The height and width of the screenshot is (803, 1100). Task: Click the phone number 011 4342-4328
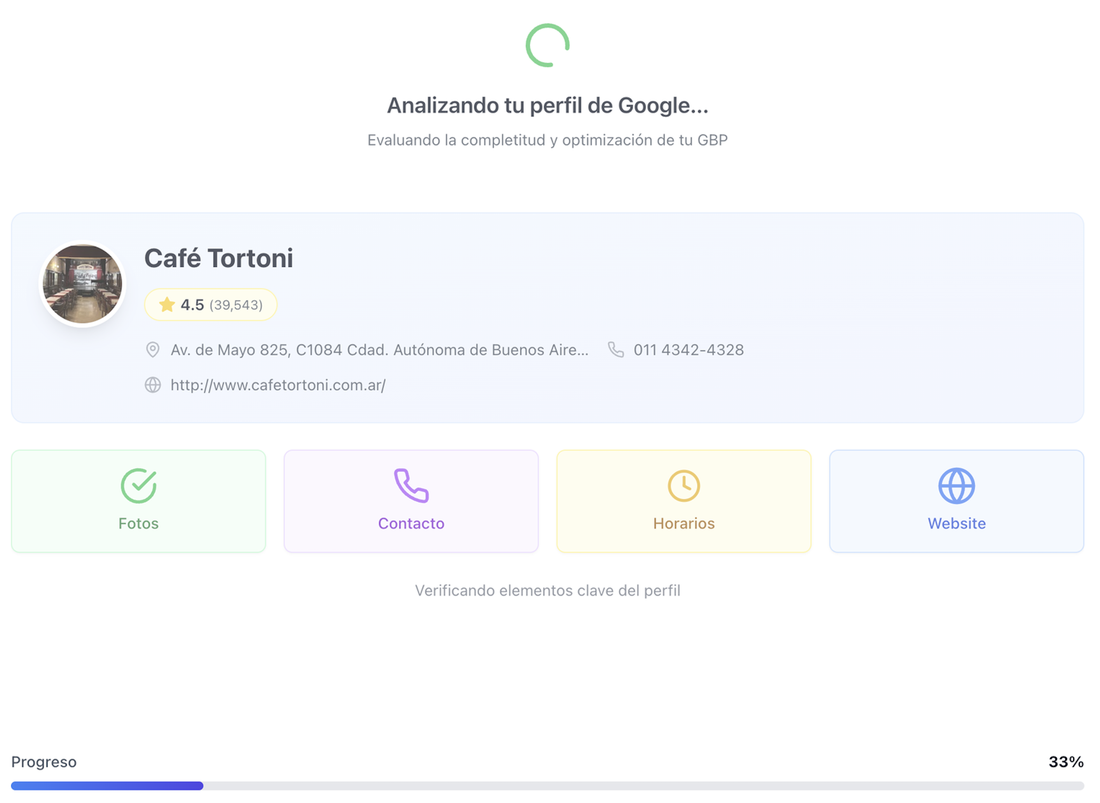pyautogui.click(x=689, y=349)
